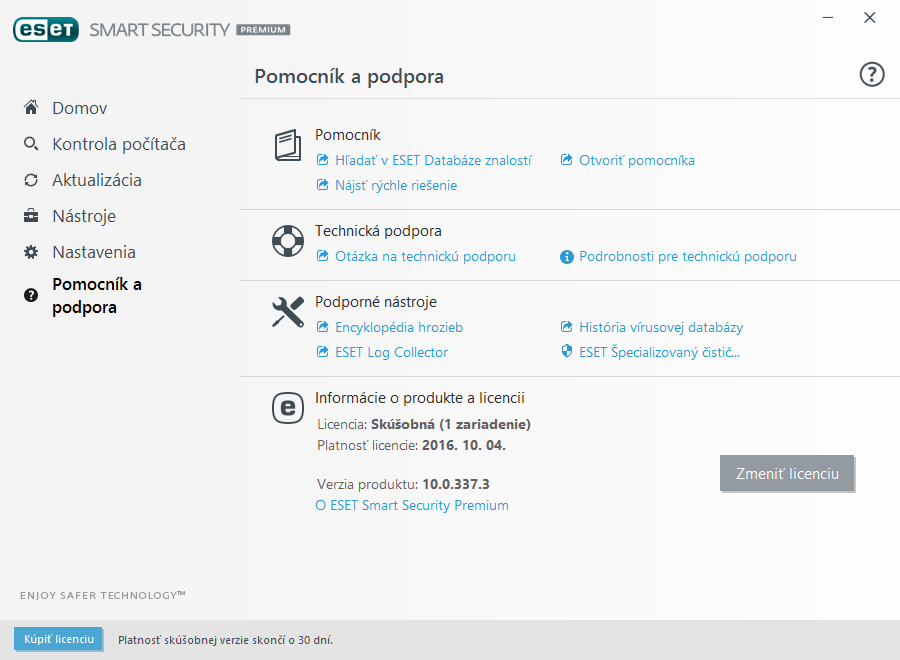Click the Podporné nástroje tools icon
The width and height of the screenshot is (900, 660).
288,312
